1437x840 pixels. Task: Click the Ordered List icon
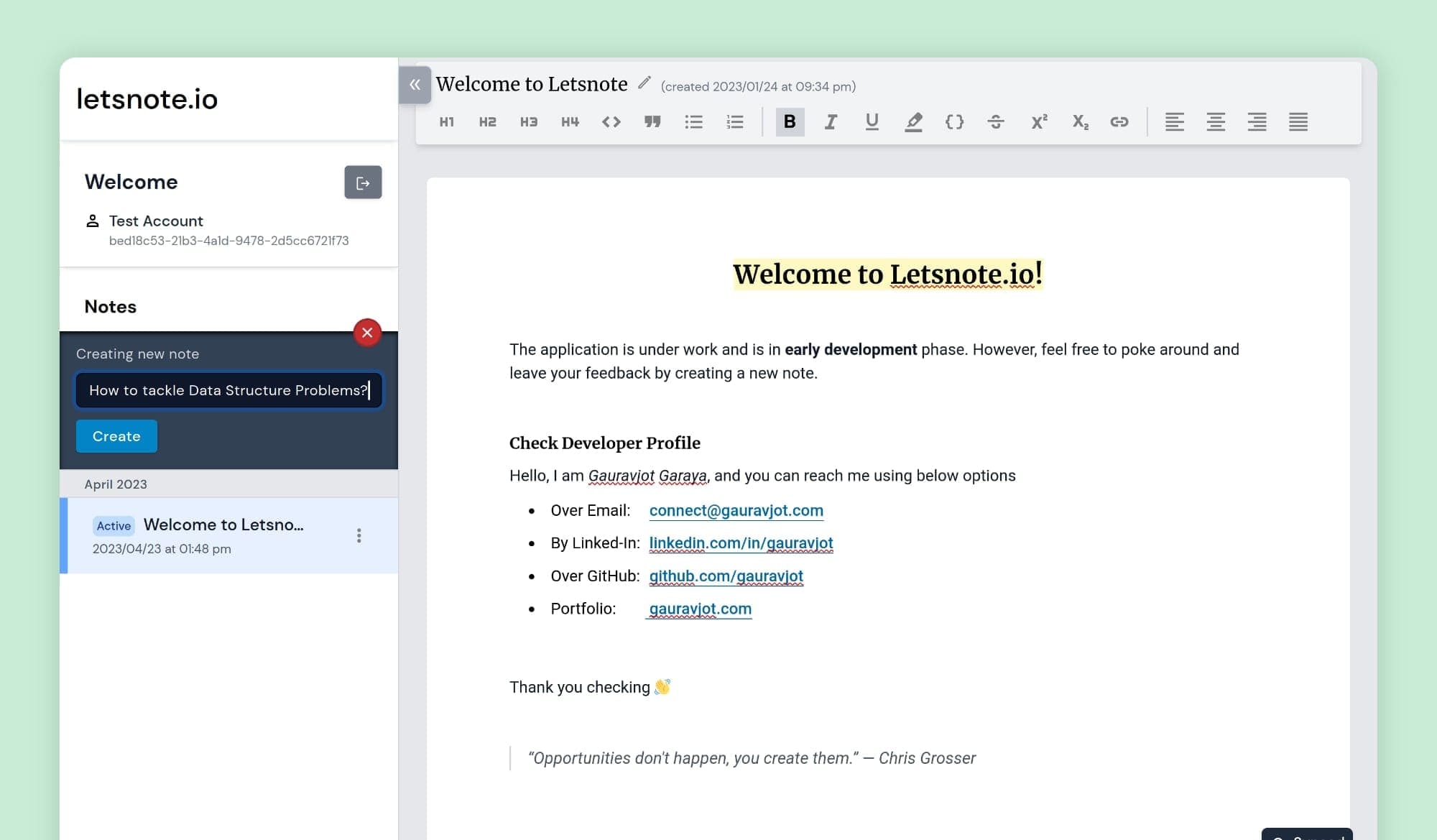point(734,120)
